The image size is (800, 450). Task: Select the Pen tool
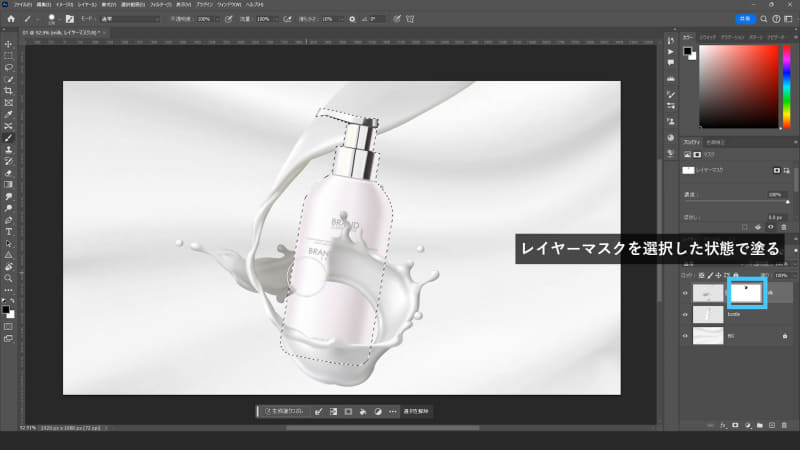tap(8, 220)
